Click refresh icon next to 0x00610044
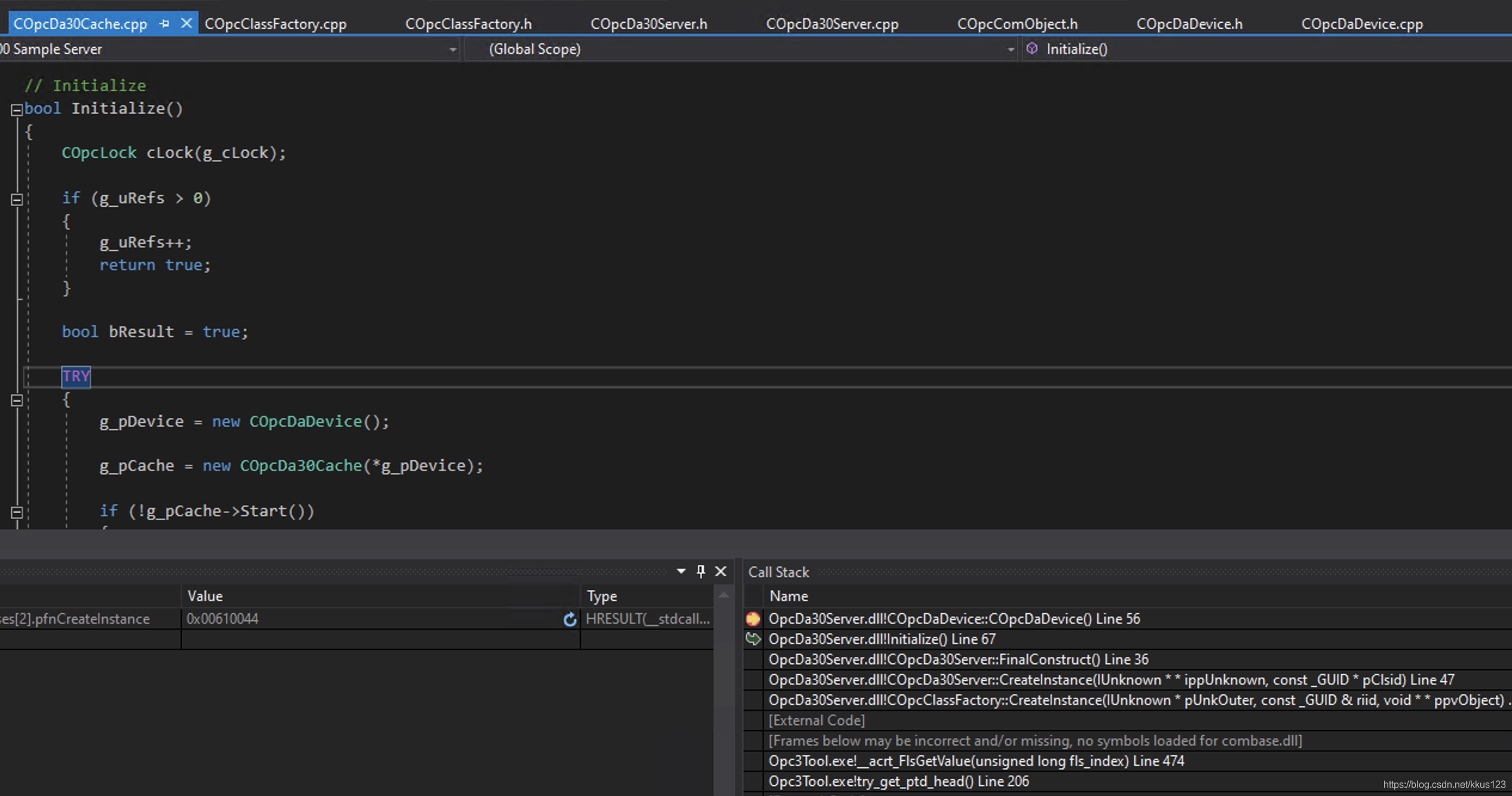1512x796 pixels. 570,619
